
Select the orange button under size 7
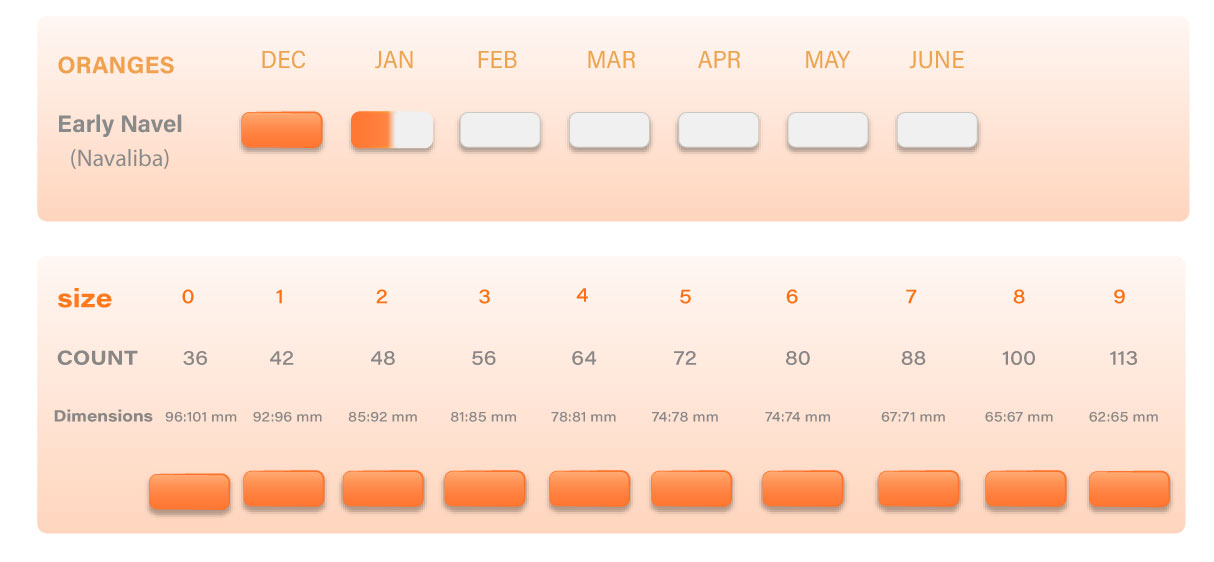click(x=918, y=489)
